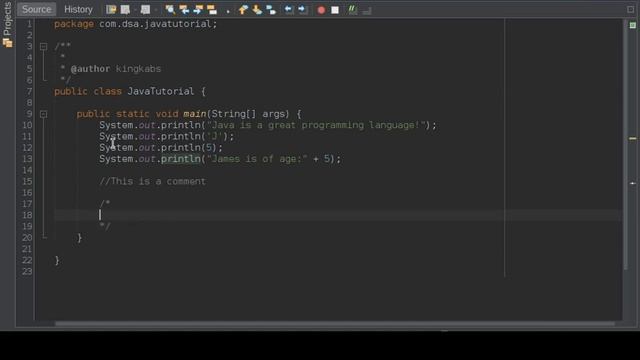Click the Find Selection magnifier icon
Viewport: 640px width, 360px height.
[170, 9]
